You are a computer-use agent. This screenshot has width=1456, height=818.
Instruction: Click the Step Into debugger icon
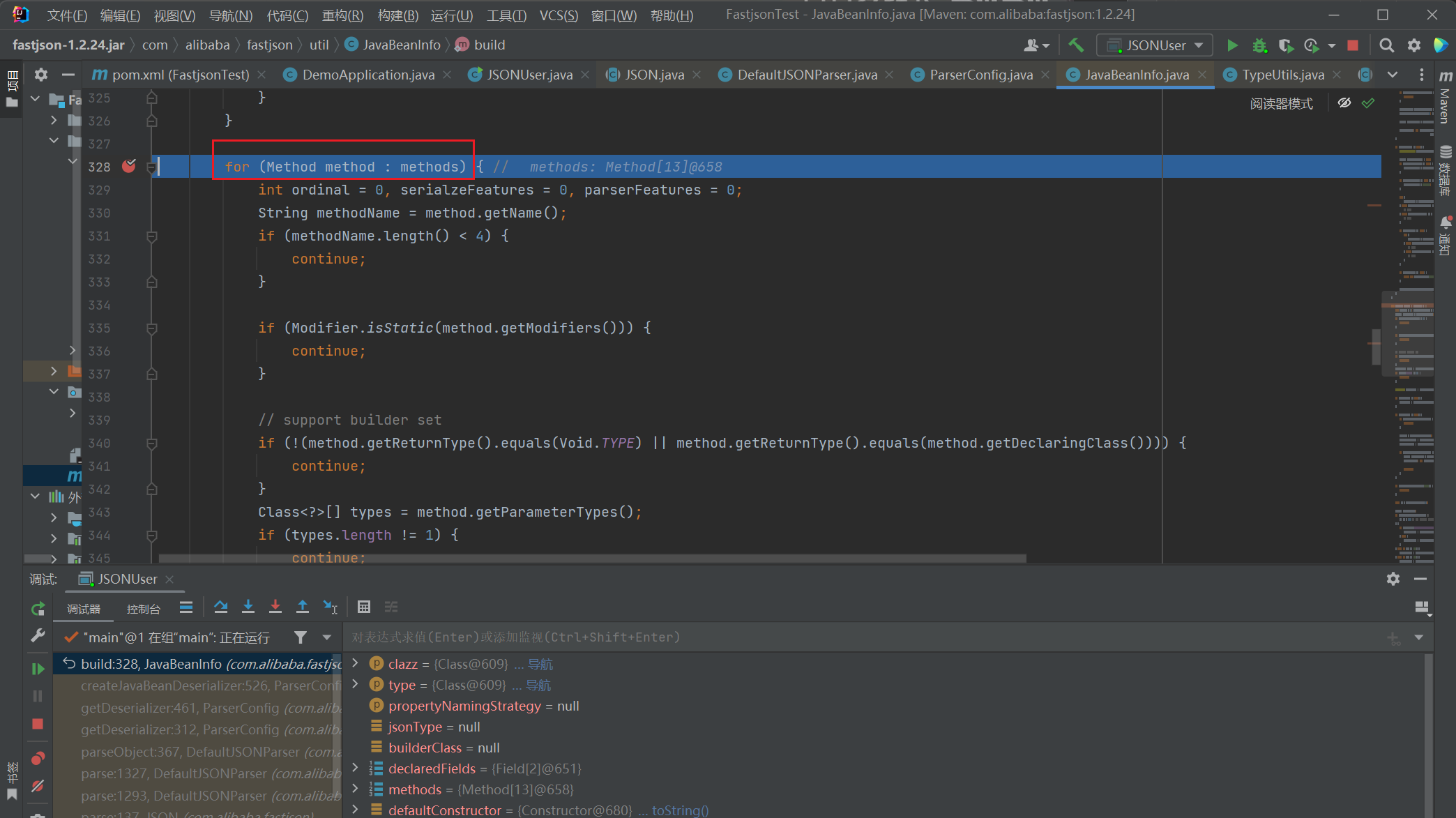248,607
